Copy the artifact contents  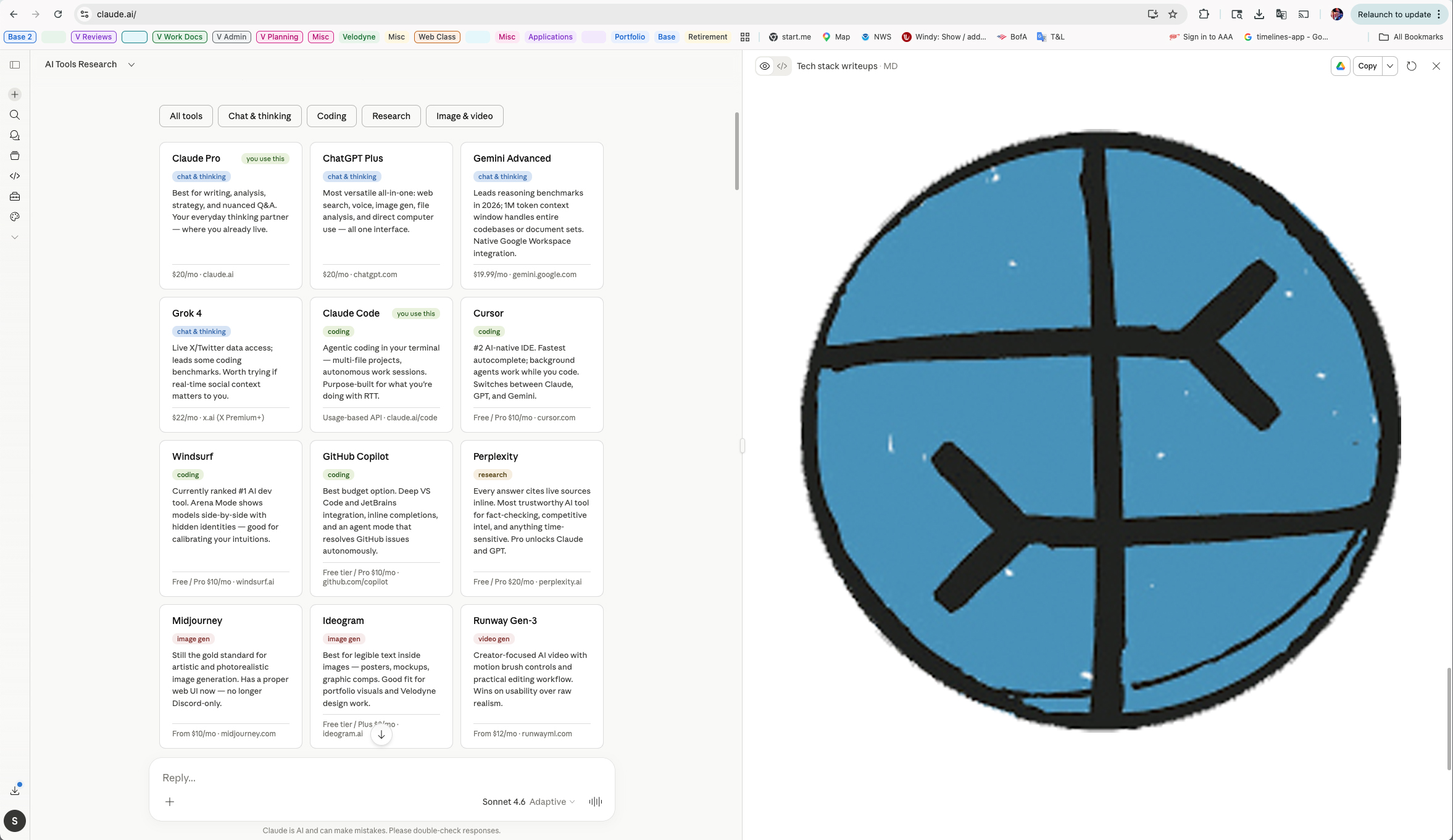(1367, 66)
